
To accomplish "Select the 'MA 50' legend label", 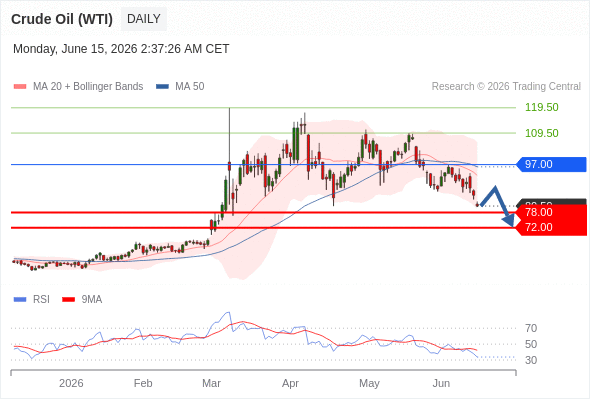I will pos(190,87).
